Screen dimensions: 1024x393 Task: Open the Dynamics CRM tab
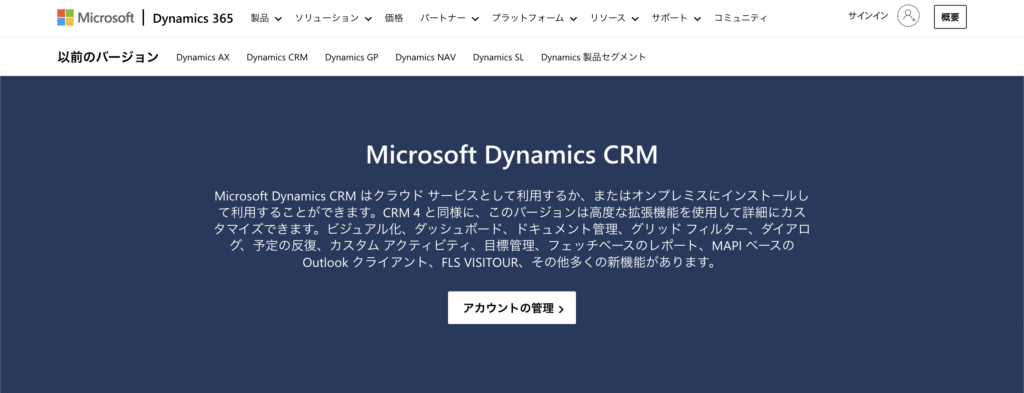277,57
